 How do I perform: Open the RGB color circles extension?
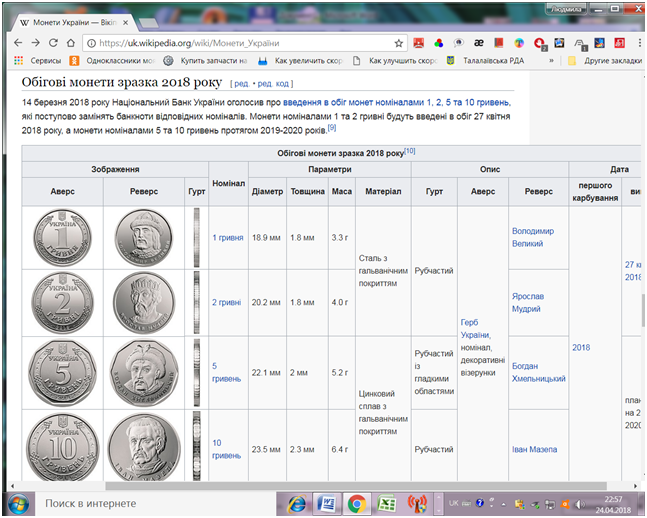439,43
